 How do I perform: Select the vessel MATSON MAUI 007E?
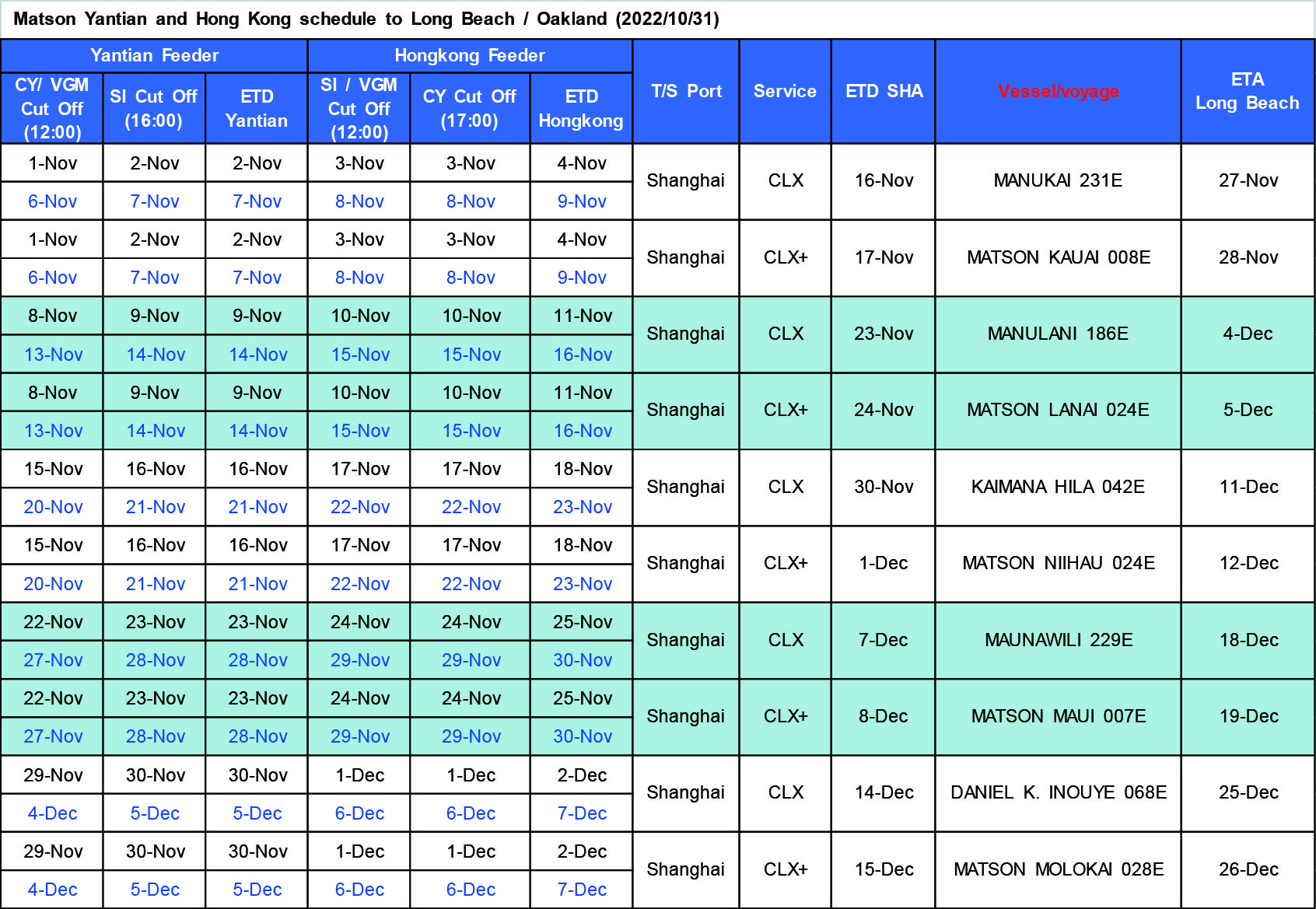coord(1058,717)
